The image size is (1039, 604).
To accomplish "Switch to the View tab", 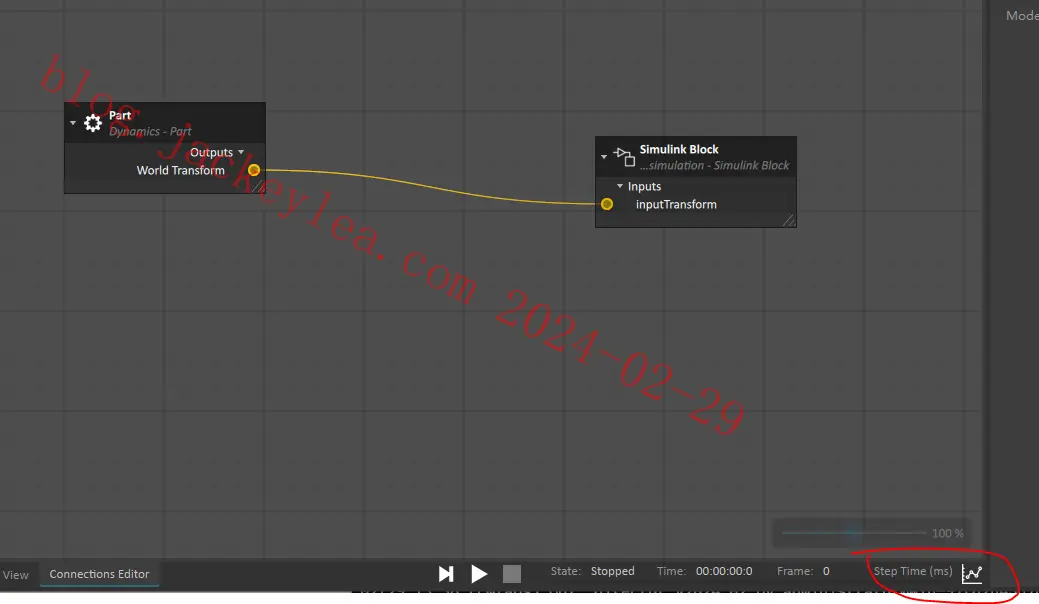I will pos(15,575).
